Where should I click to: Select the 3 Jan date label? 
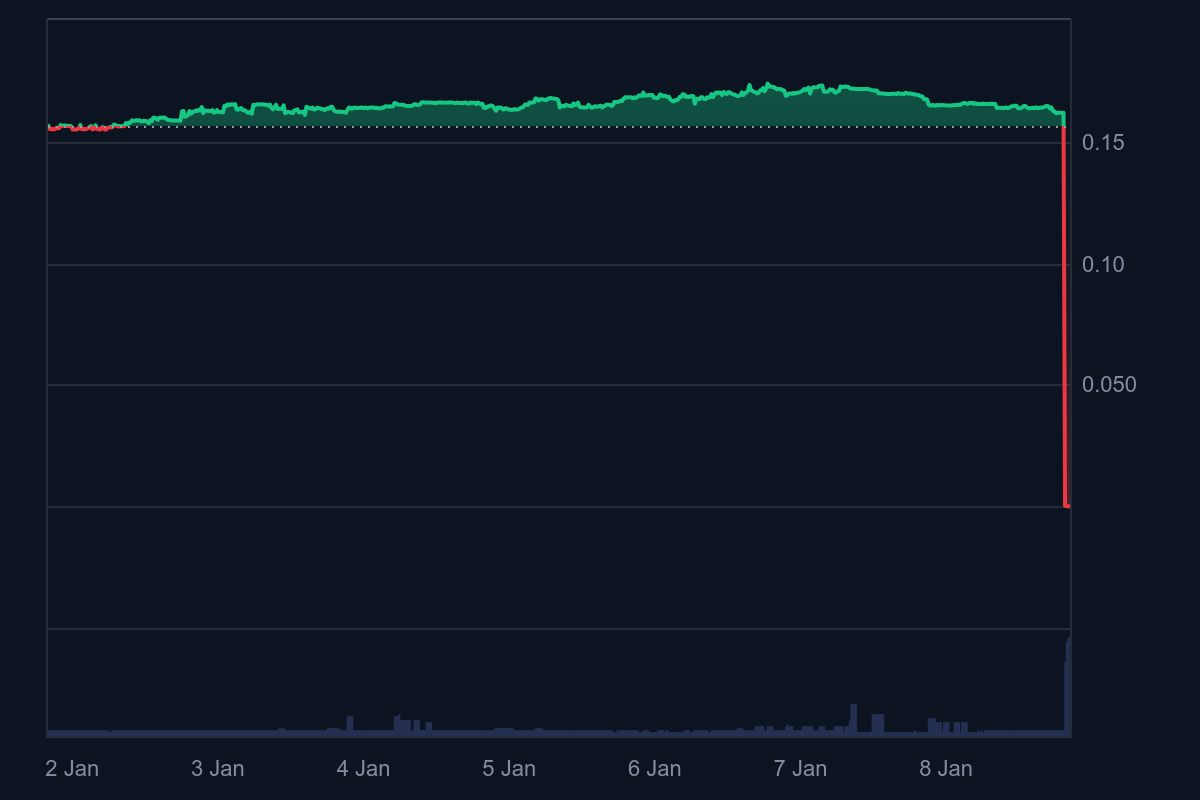[218, 769]
